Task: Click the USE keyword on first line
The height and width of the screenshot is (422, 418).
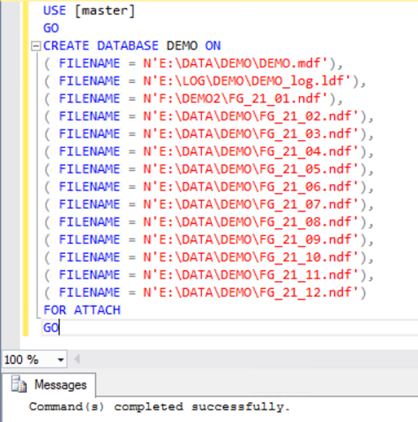Action: (x=55, y=10)
